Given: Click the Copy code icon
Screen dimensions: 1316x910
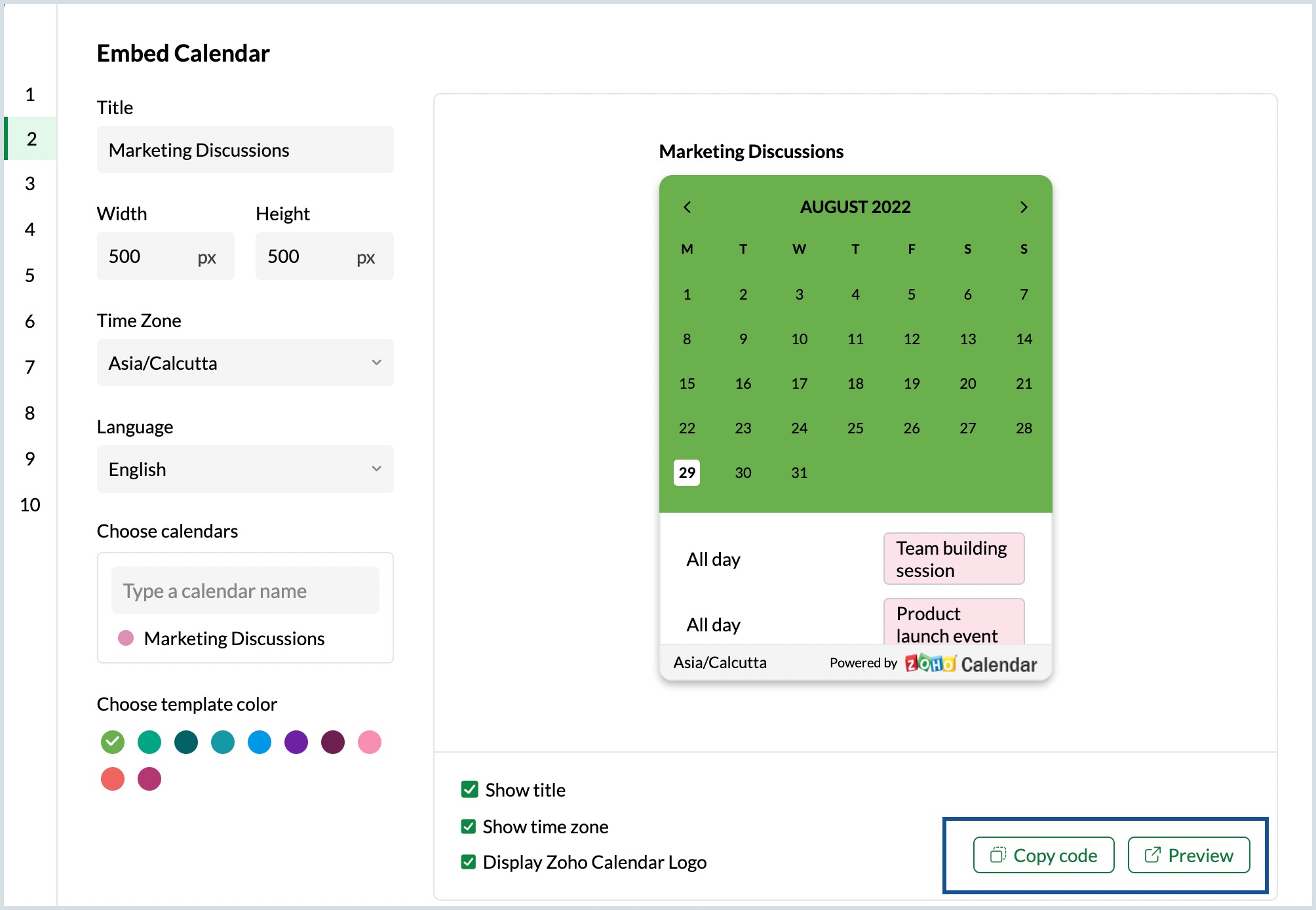Looking at the screenshot, I should click(x=997, y=855).
